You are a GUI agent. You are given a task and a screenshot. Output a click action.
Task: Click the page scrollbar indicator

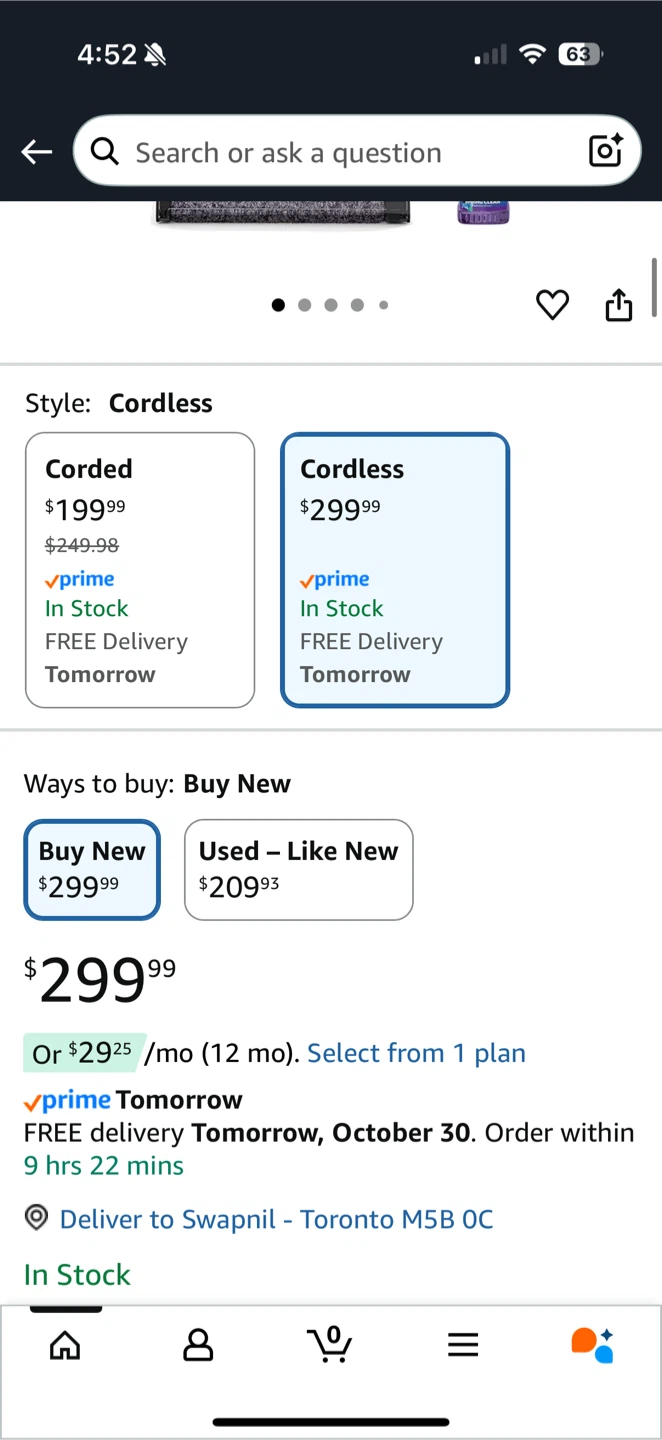point(655,288)
